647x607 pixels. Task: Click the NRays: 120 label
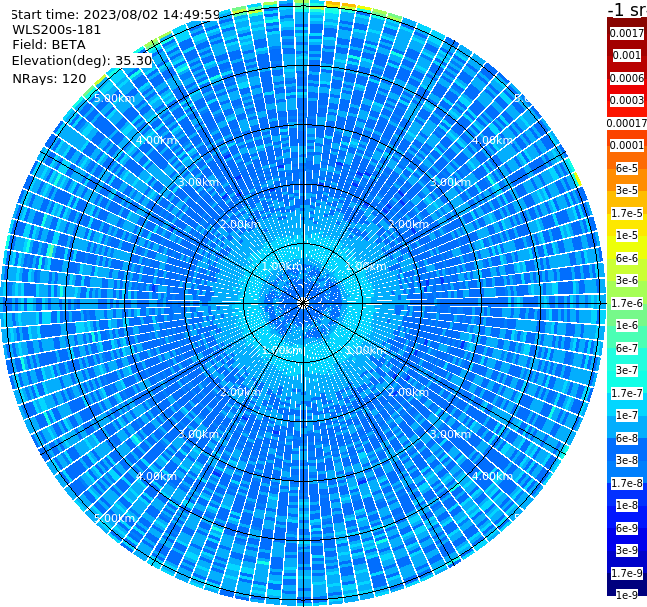coord(49,78)
